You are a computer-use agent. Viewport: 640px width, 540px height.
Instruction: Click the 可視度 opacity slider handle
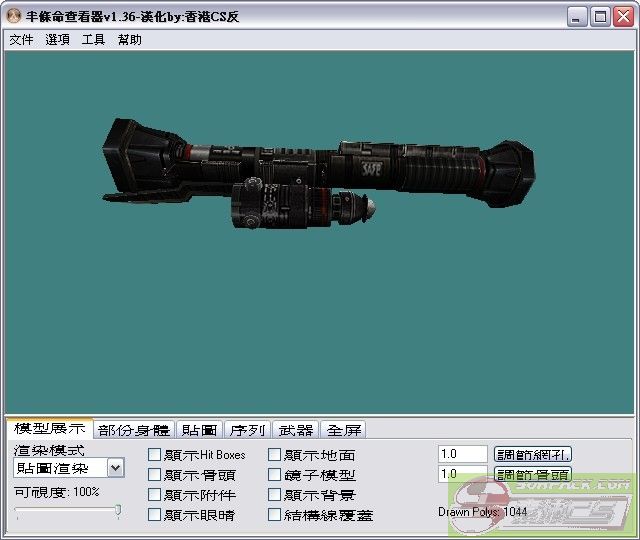tap(118, 511)
